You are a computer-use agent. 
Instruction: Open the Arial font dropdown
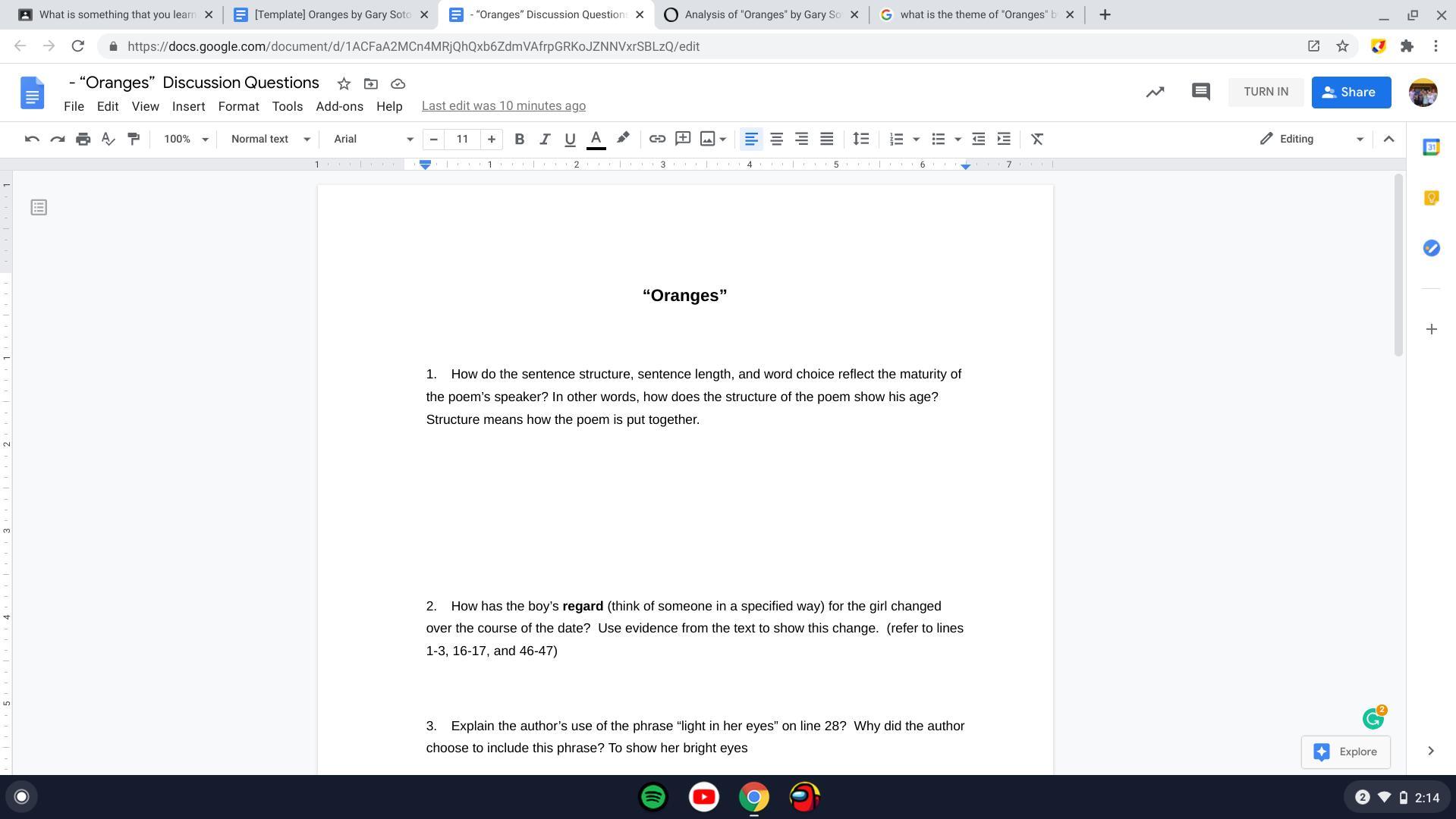coord(373,139)
